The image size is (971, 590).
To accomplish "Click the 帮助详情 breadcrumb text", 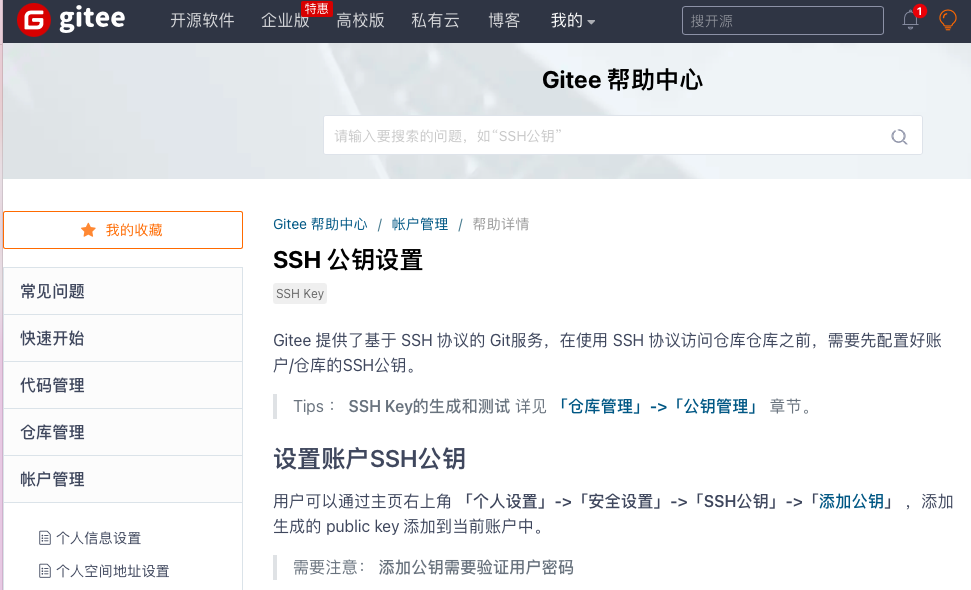I will [x=500, y=224].
